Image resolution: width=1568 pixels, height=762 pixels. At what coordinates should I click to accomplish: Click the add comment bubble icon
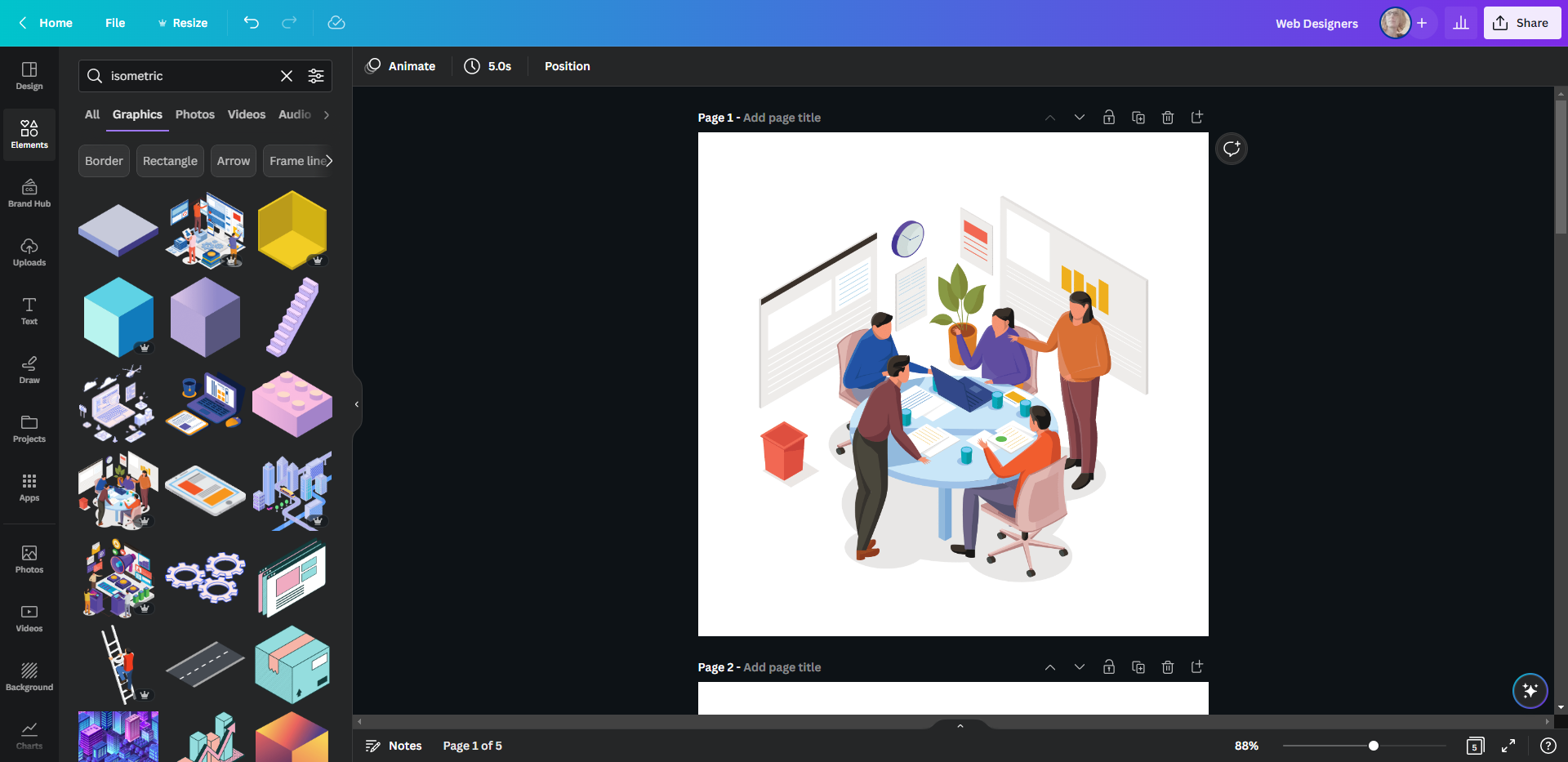click(x=1232, y=149)
